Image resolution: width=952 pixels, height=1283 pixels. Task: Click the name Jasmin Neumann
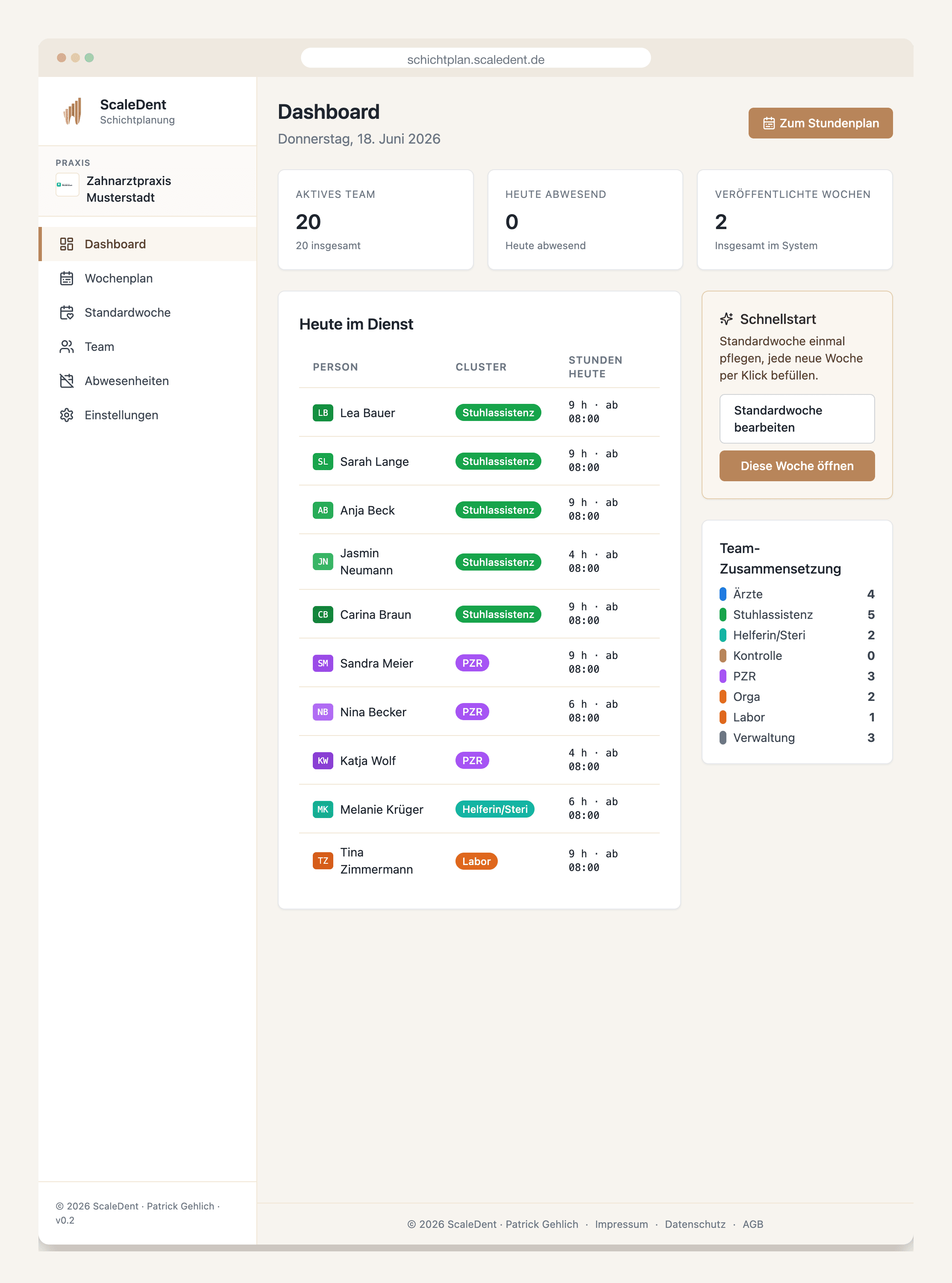[x=367, y=562]
